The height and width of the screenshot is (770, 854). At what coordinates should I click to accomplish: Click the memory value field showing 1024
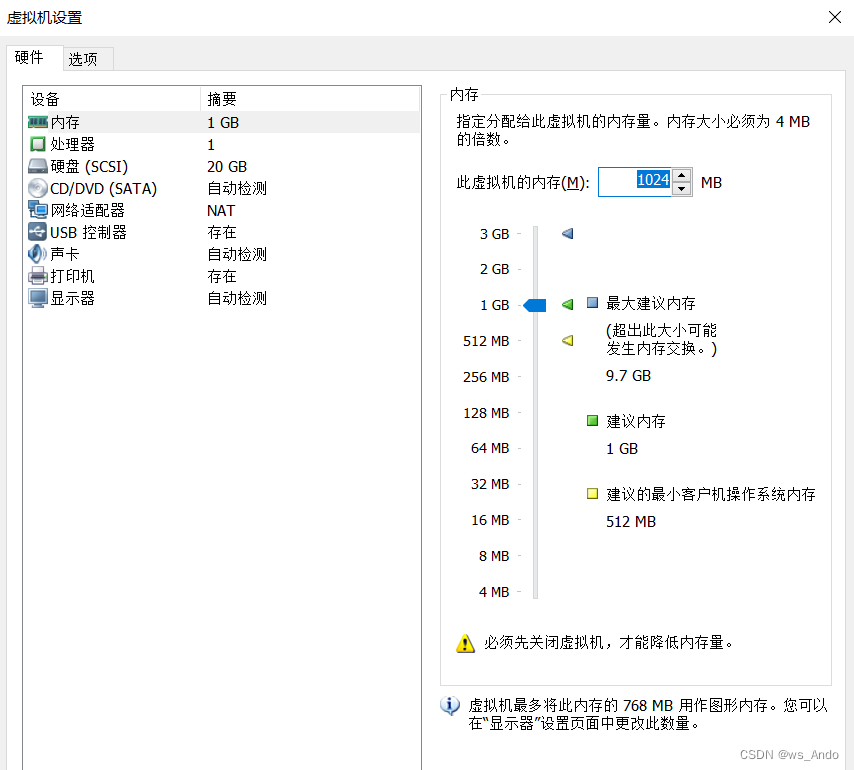[x=635, y=182]
